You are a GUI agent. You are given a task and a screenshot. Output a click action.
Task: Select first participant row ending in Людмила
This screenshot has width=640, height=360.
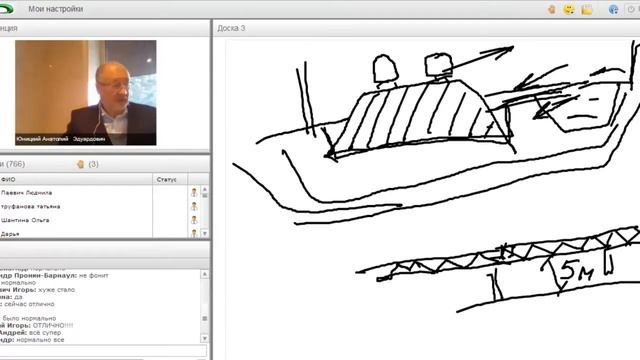26,193
